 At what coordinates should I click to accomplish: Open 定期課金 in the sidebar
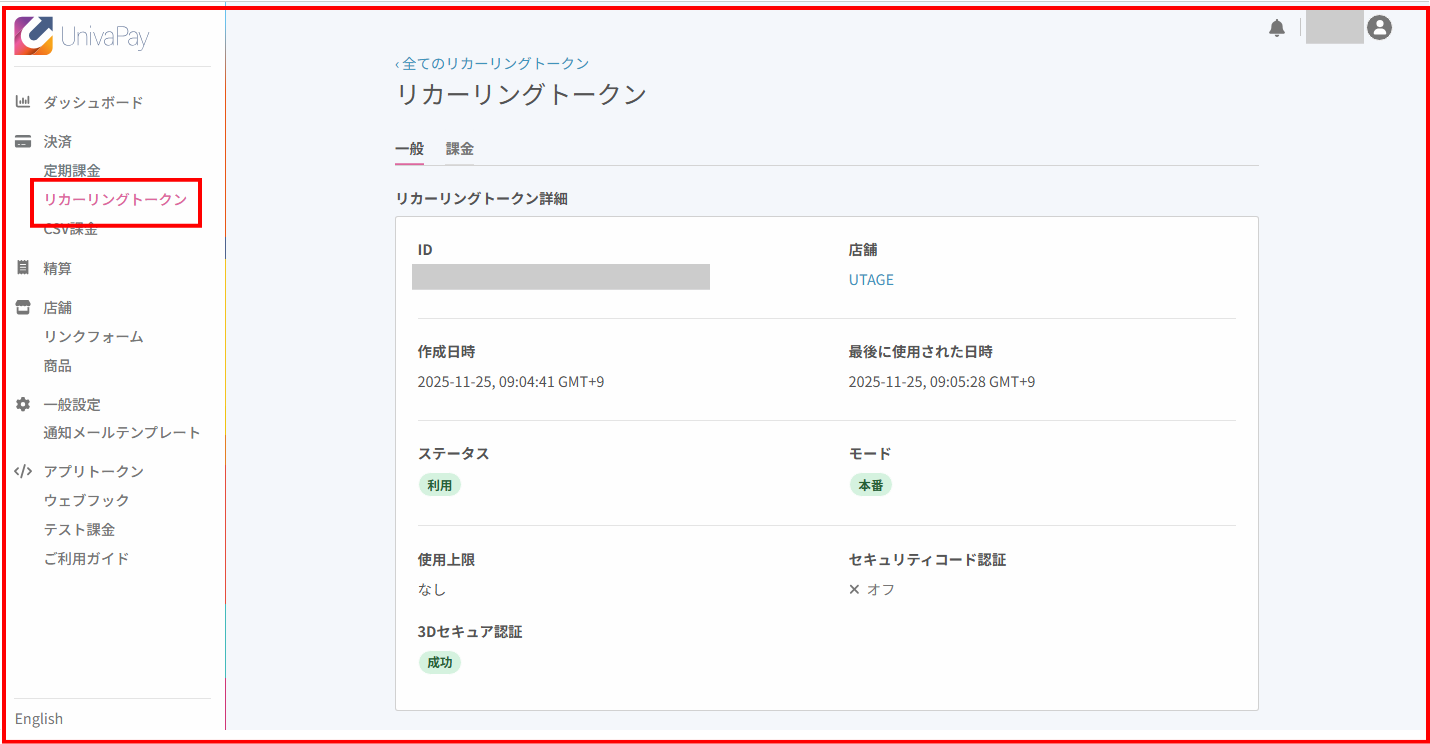[x=72, y=171]
